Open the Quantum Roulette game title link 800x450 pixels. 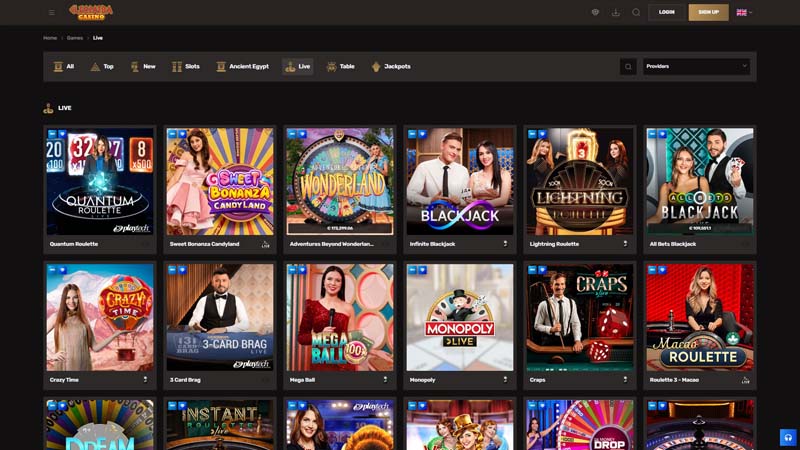pos(74,244)
